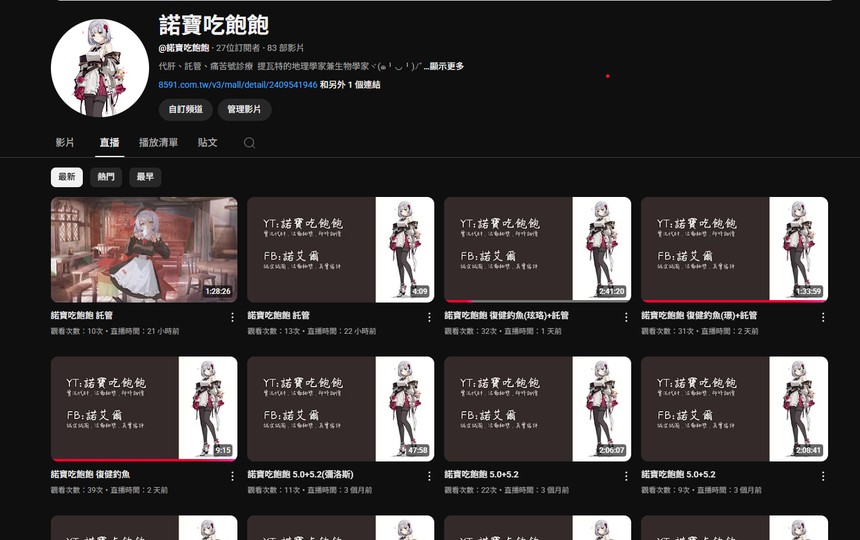Select the 最新 sort chip
This screenshot has height=540, width=860.
[67, 177]
